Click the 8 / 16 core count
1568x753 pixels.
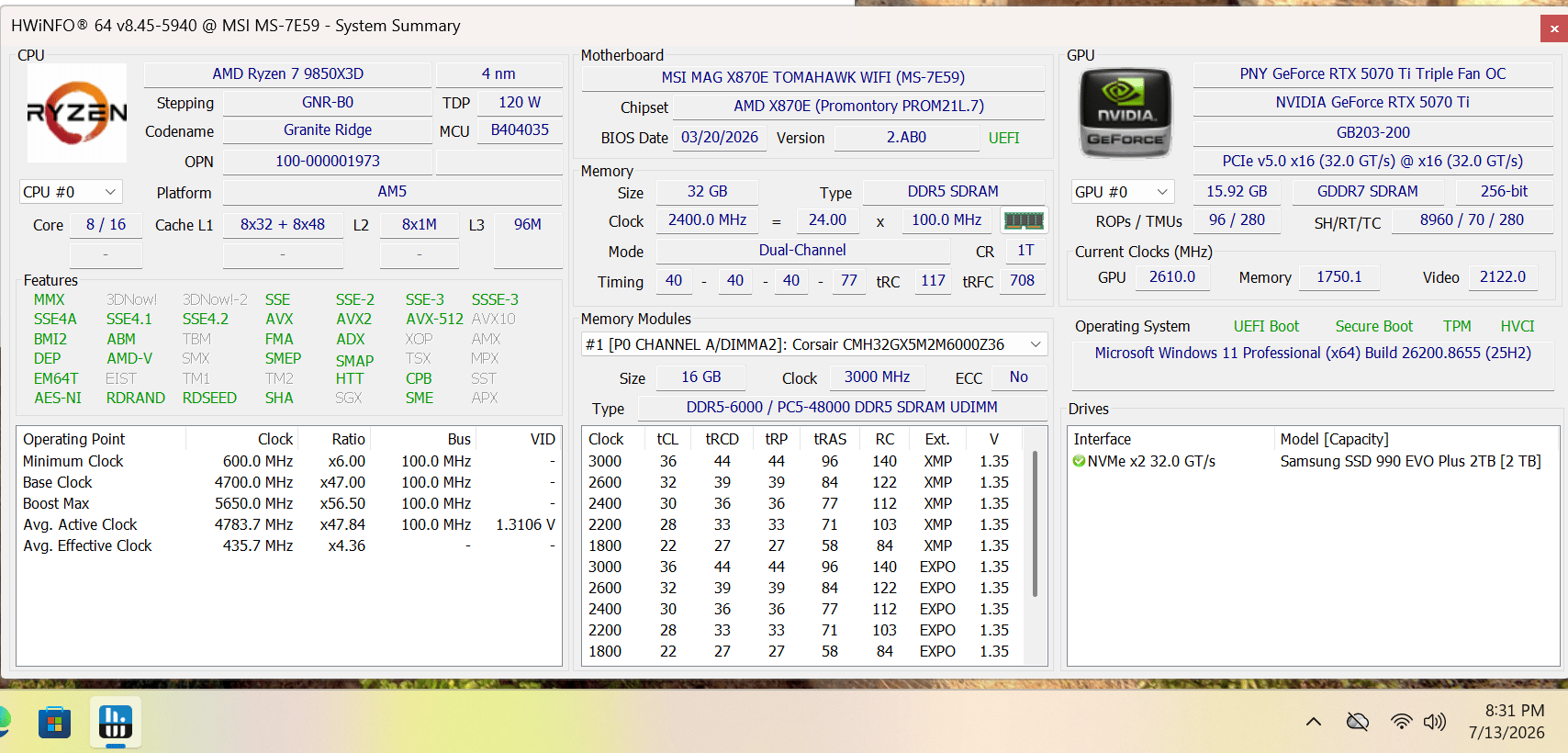tap(106, 225)
